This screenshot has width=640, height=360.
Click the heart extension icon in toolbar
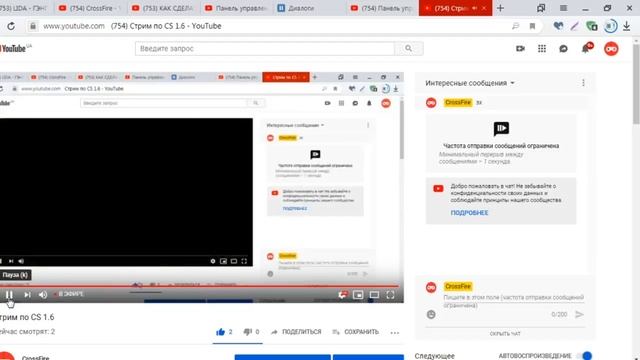pos(558,26)
